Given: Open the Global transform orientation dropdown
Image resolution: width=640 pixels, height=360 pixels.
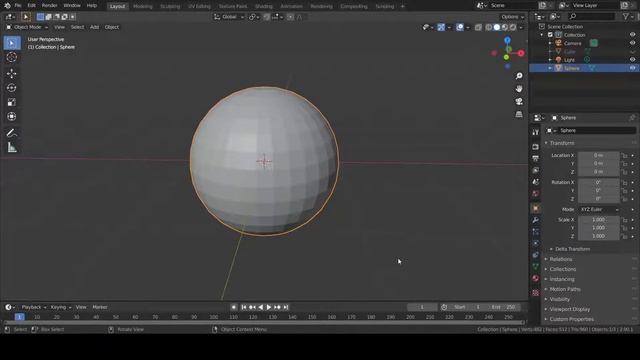Looking at the screenshot, I should pyautogui.click(x=229, y=17).
